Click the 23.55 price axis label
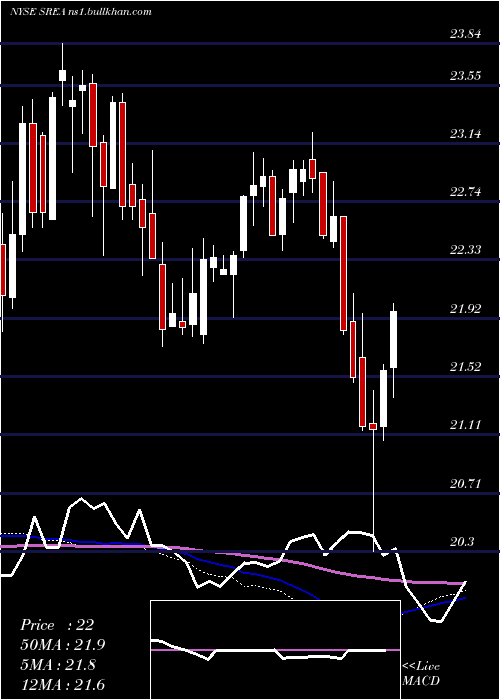Image resolution: width=500 pixels, height=700 pixels. tap(466, 75)
